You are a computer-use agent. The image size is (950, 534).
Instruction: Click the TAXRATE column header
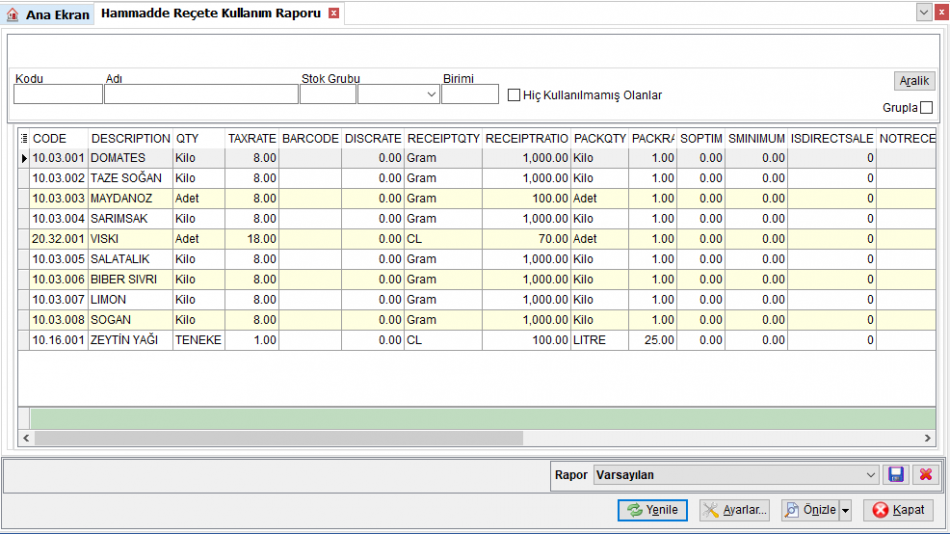tap(252, 138)
